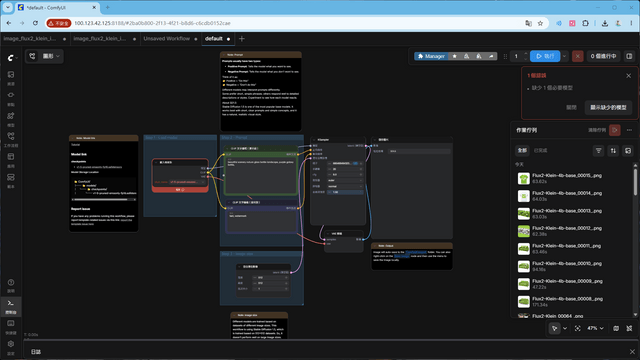
Task: Open the filter icon in job queue
Action: (x=598, y=151)
